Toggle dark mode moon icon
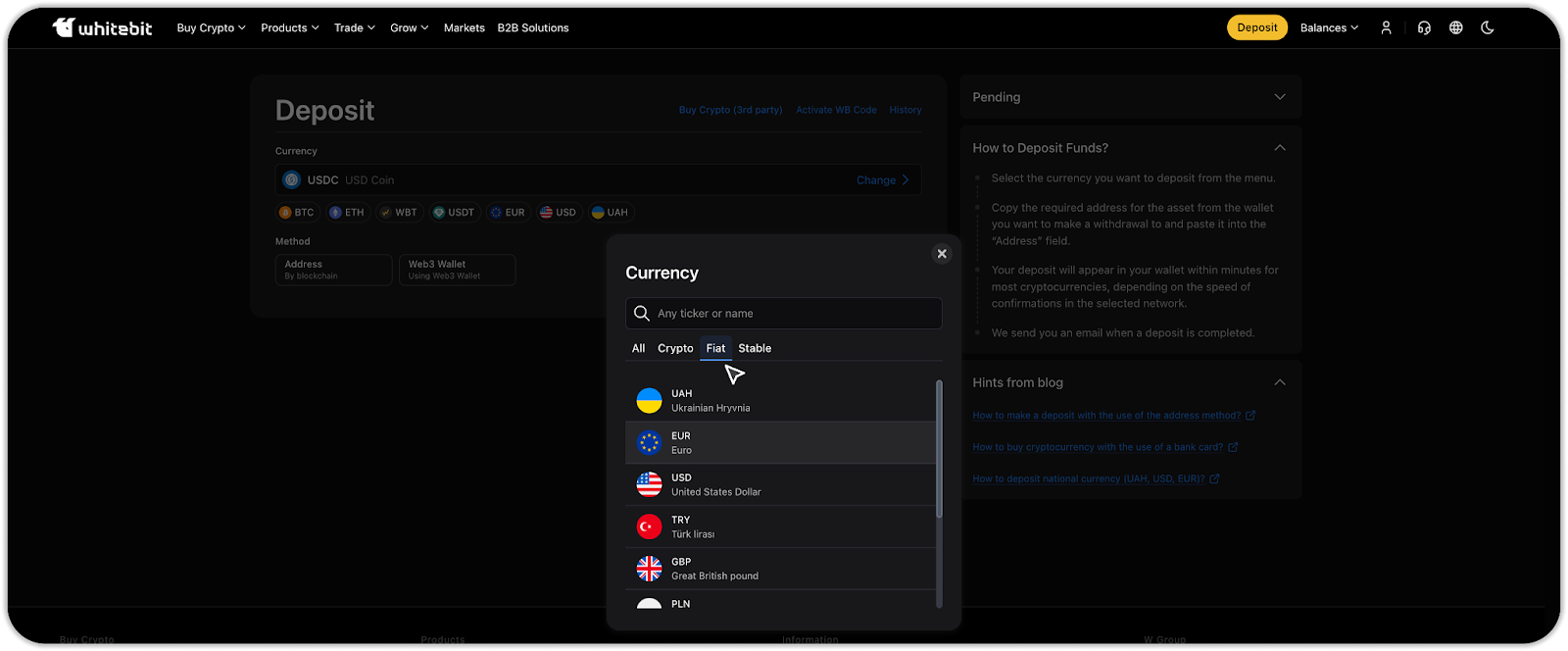This screenshot has width=1568, height=651. click(1488, 27)
